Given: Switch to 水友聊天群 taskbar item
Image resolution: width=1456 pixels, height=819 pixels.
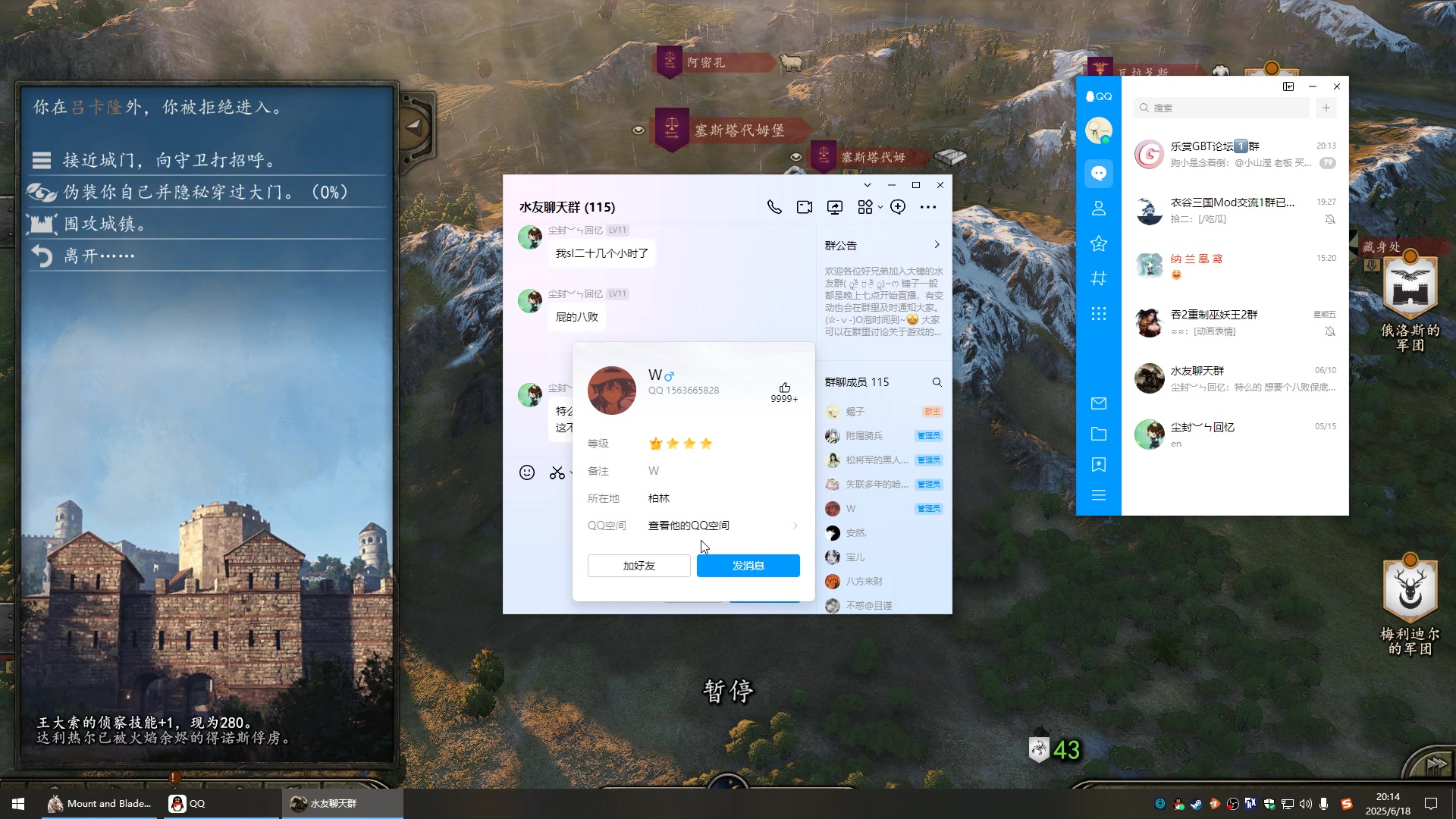Looking at the screenshot, I should [343, 804].
